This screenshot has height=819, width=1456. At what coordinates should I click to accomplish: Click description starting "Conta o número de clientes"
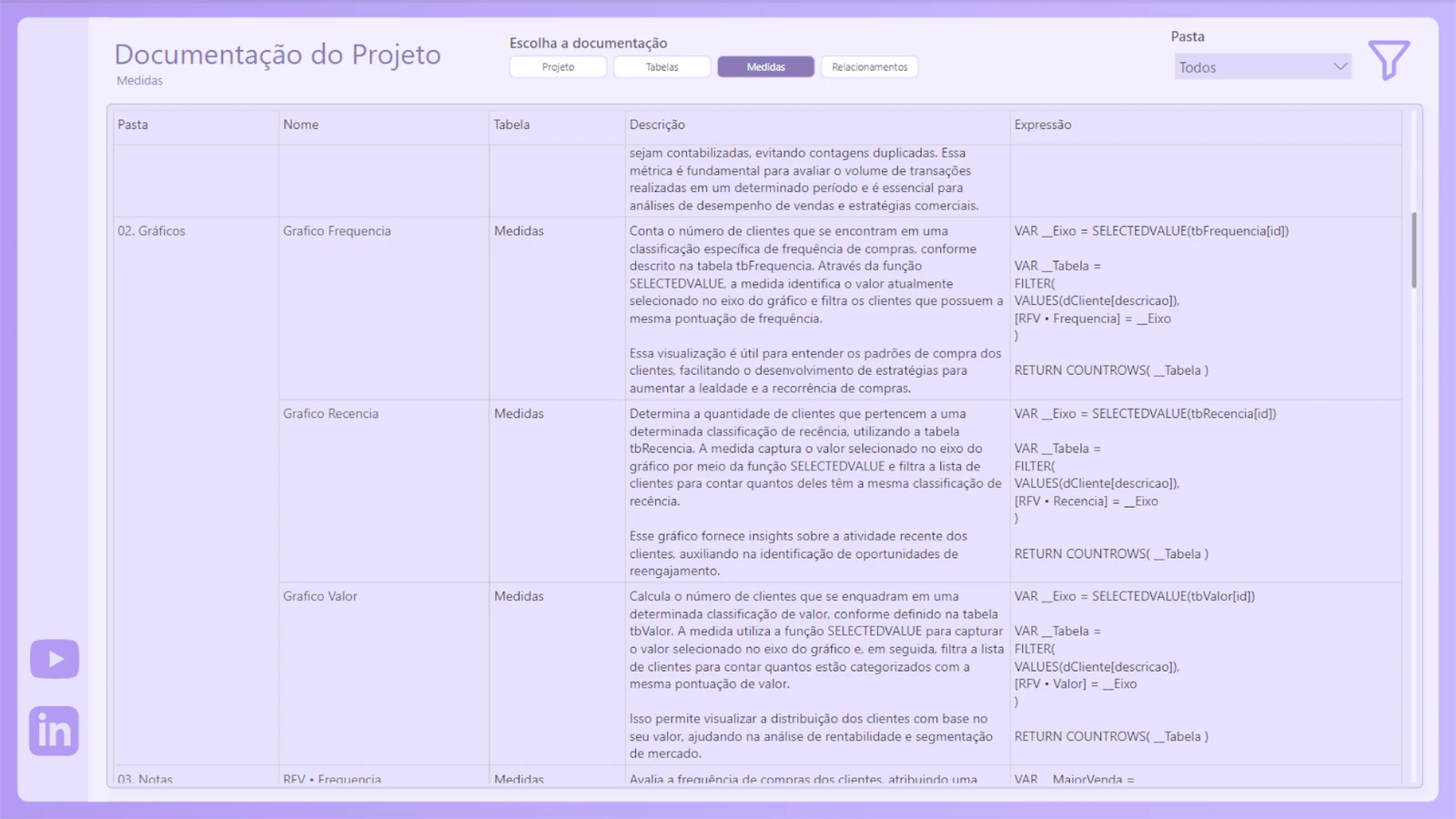coord(816,275)
